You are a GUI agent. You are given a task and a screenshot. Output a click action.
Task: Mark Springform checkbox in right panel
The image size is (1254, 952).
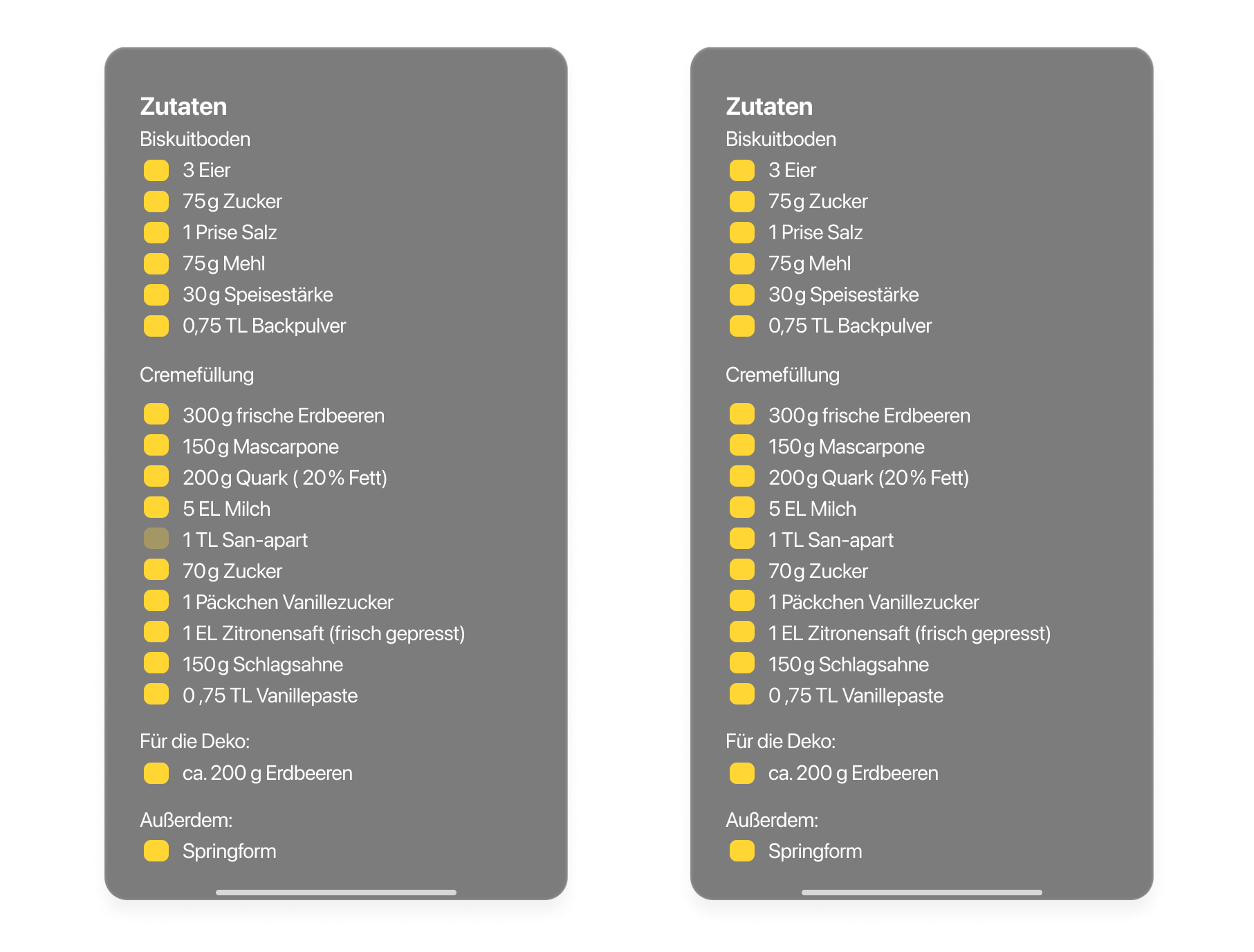point(742,851)
